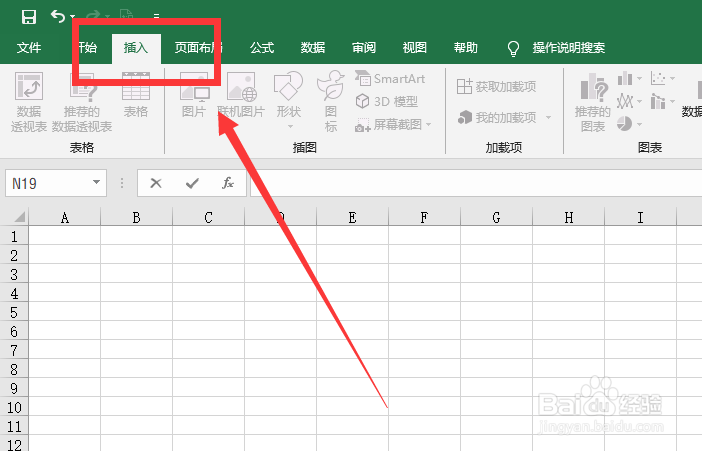The image size is (702, 451).
Task: Click the Enter checkmark formula bar button
Action: 193,183
